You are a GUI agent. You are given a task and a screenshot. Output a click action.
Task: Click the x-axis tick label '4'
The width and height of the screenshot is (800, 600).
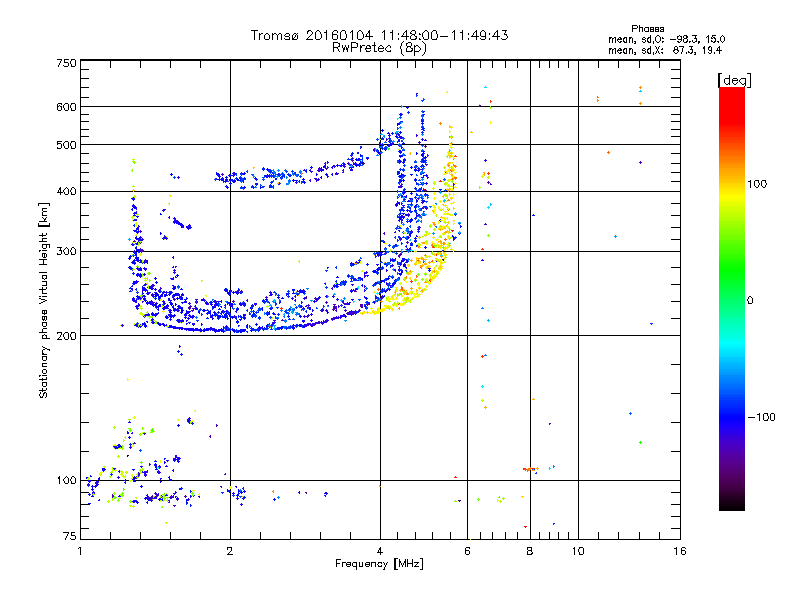pyautogui.click(x=380, y=551)
